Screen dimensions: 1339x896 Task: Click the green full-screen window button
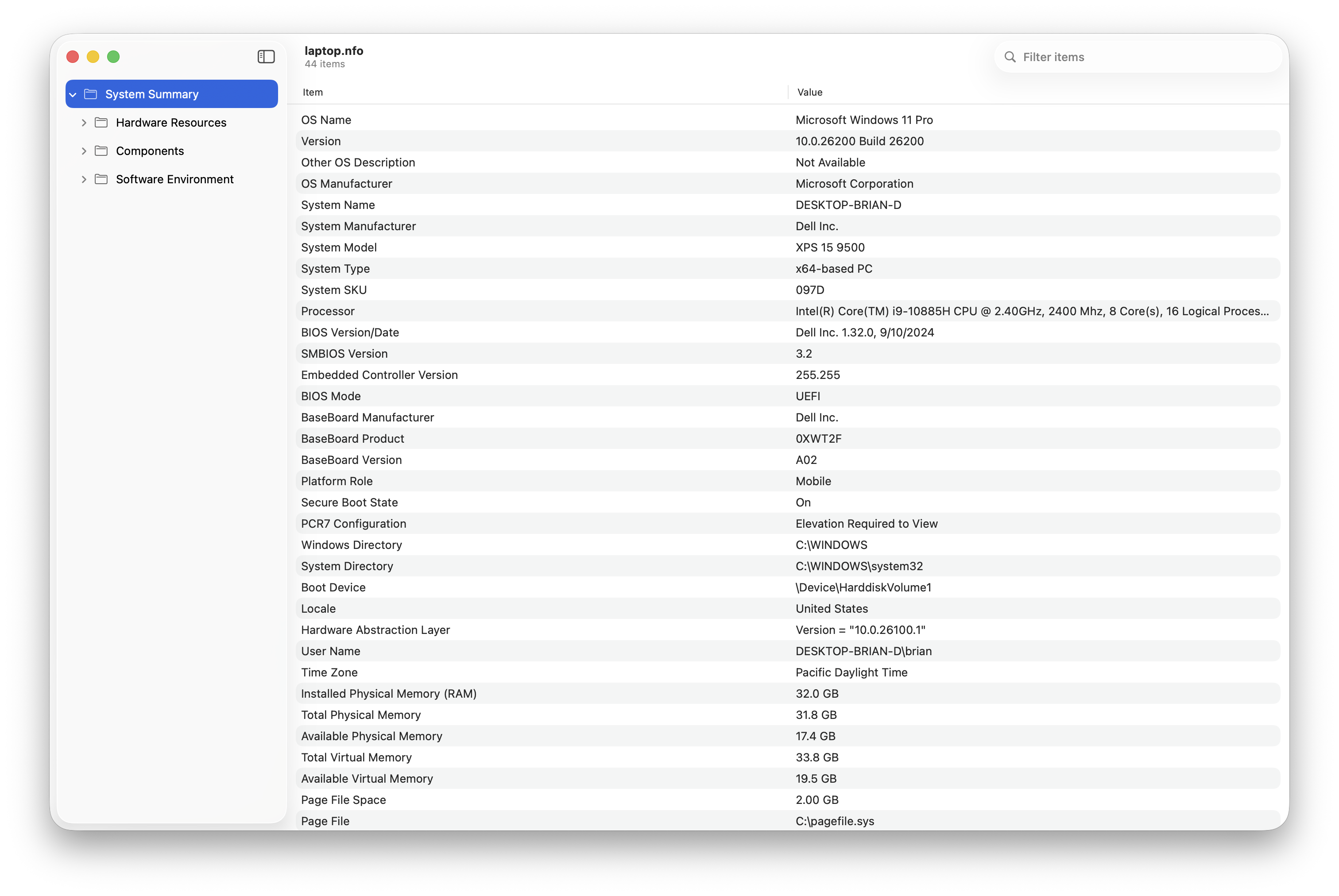point(113,57)
